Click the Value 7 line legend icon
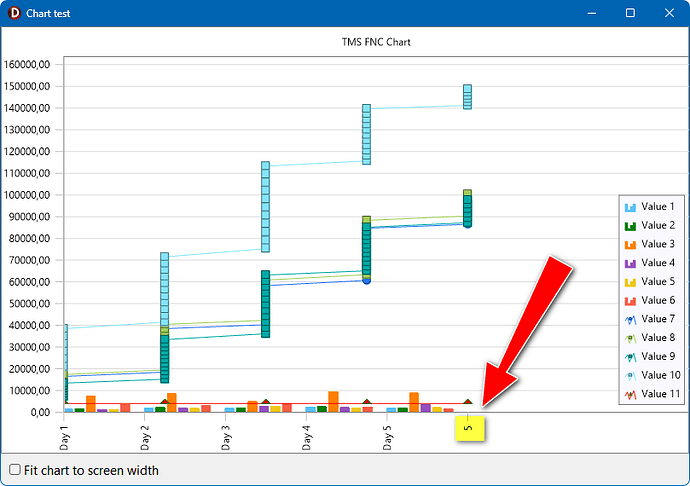Viewport: 690px width, 486px height. (630, 320)
